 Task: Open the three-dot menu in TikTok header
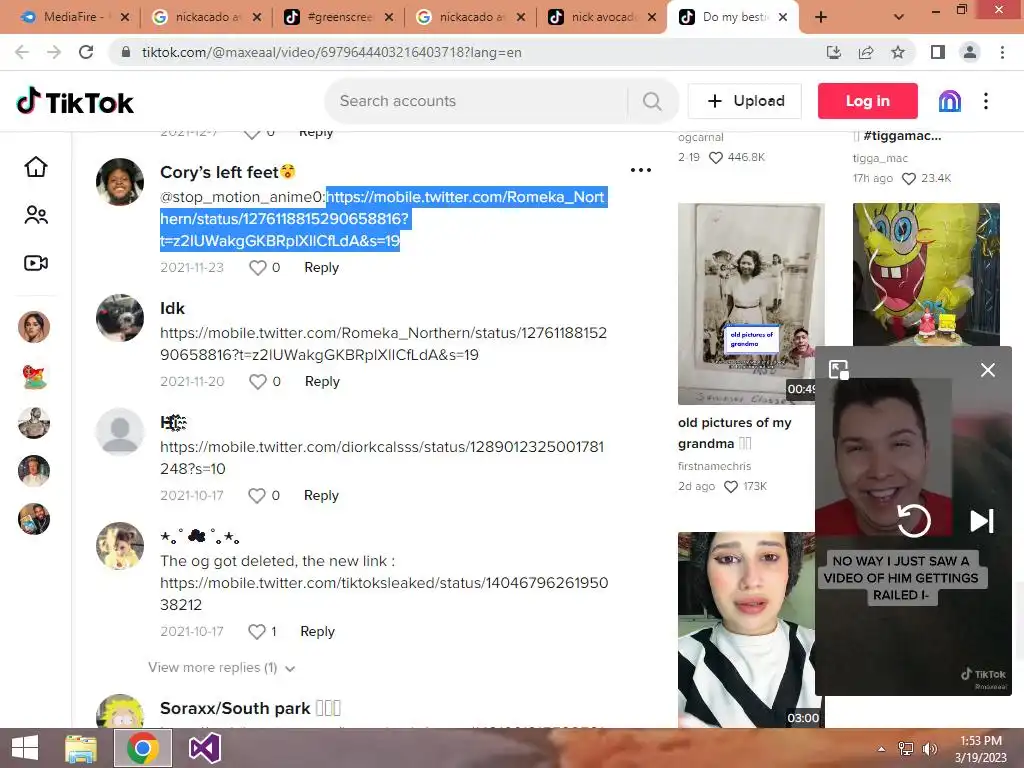tap(986, 101)
